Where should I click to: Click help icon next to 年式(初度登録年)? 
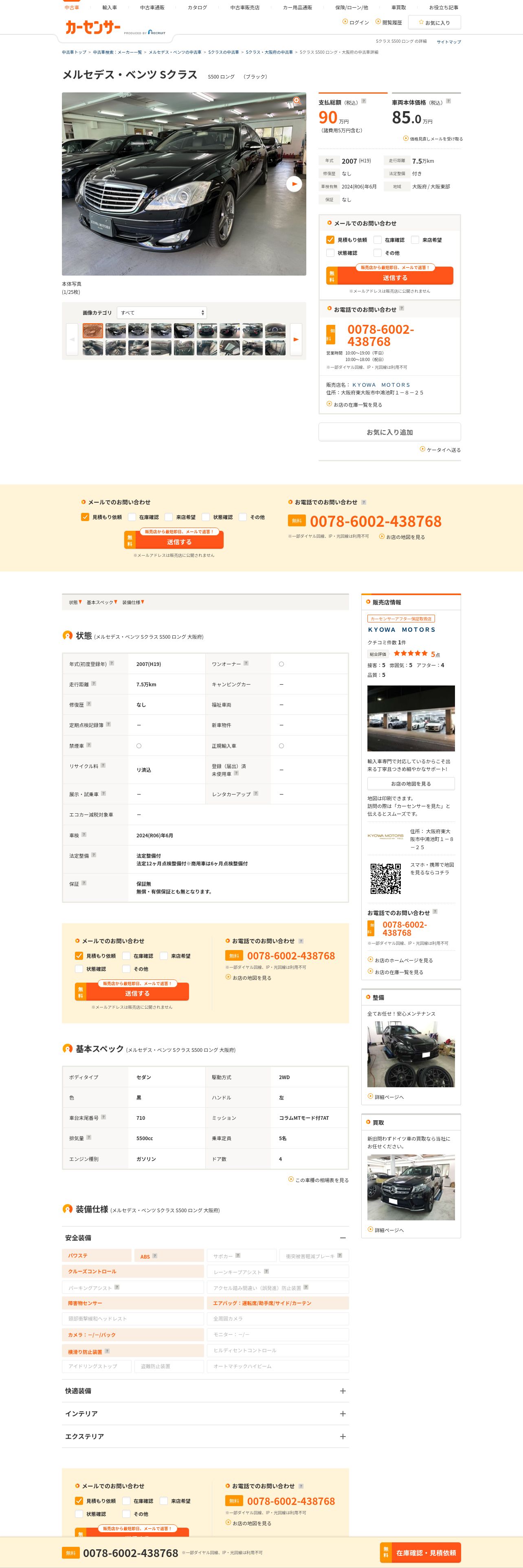pos(112,663)
